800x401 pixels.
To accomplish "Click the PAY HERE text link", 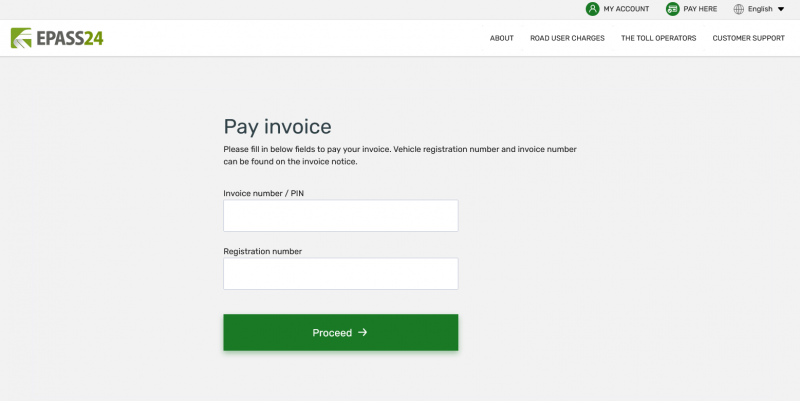I will pos(700,9).
